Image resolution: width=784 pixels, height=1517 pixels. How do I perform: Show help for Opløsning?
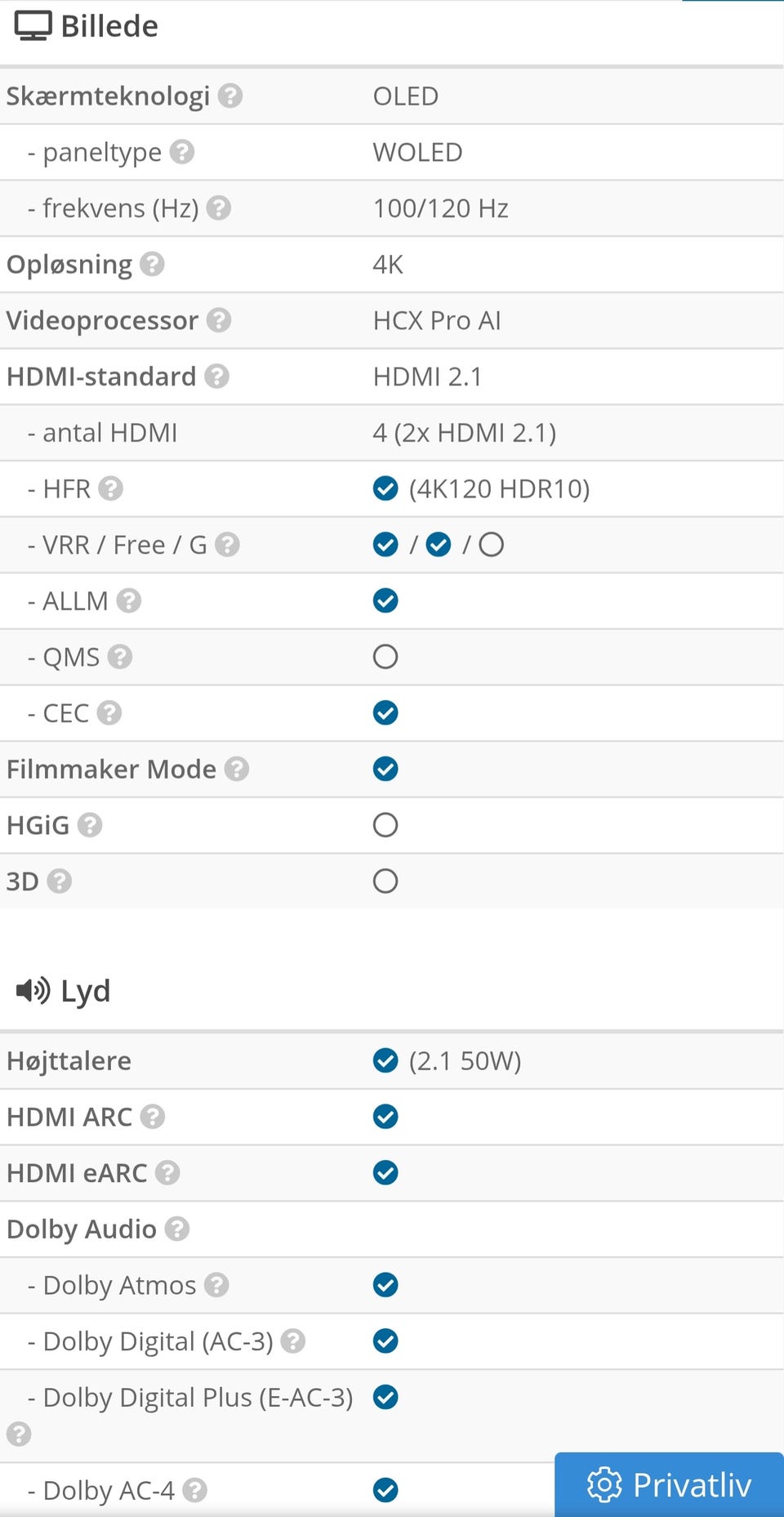pyautogui.click(x=152, y=265)
